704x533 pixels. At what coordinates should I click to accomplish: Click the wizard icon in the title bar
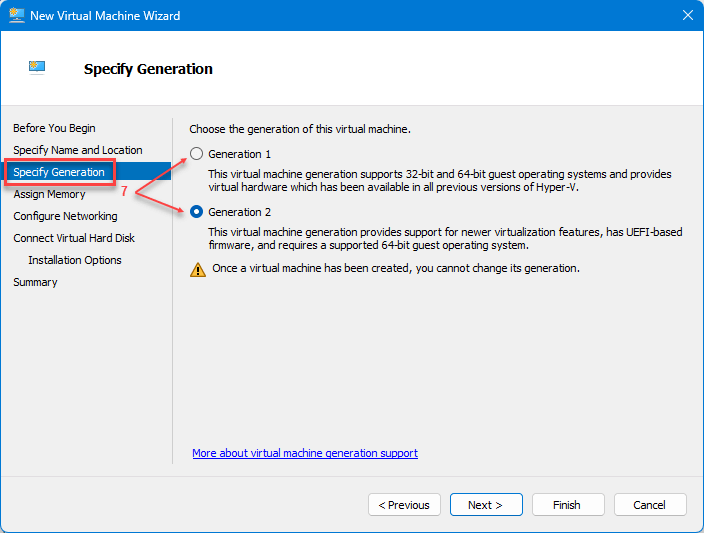[x=17, y=15]
